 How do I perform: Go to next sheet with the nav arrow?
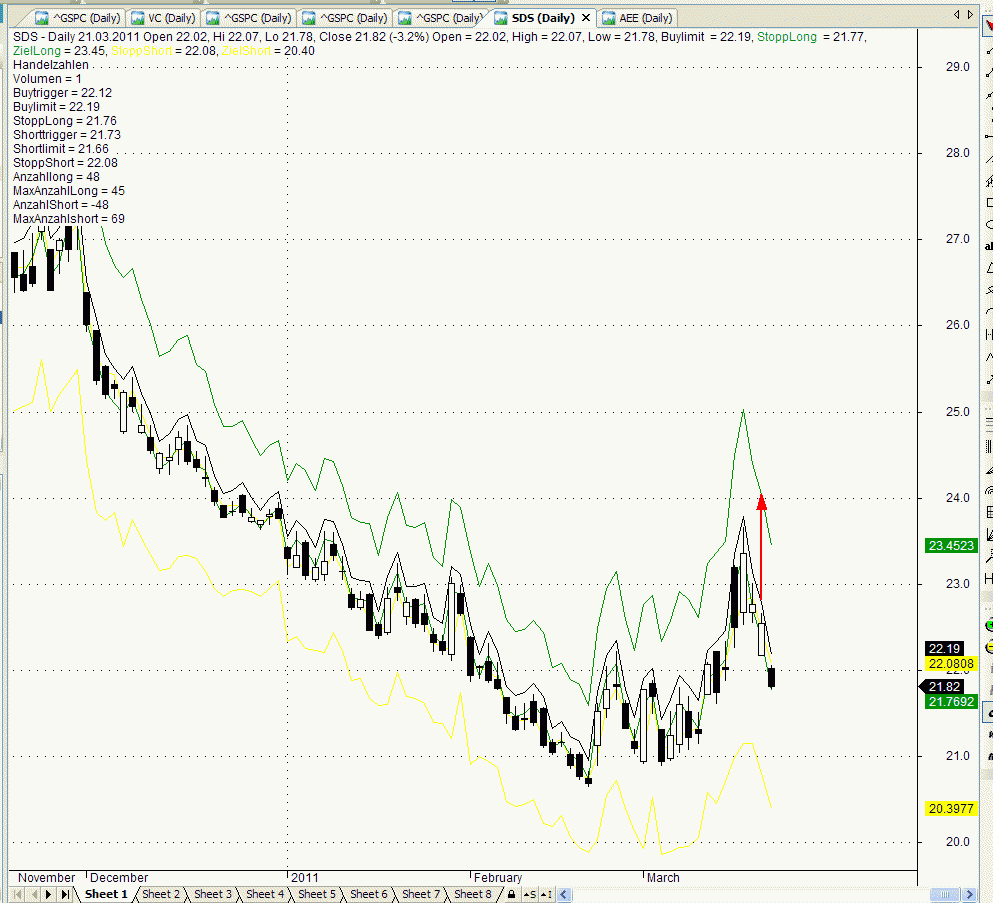click(x=49, y=895)
